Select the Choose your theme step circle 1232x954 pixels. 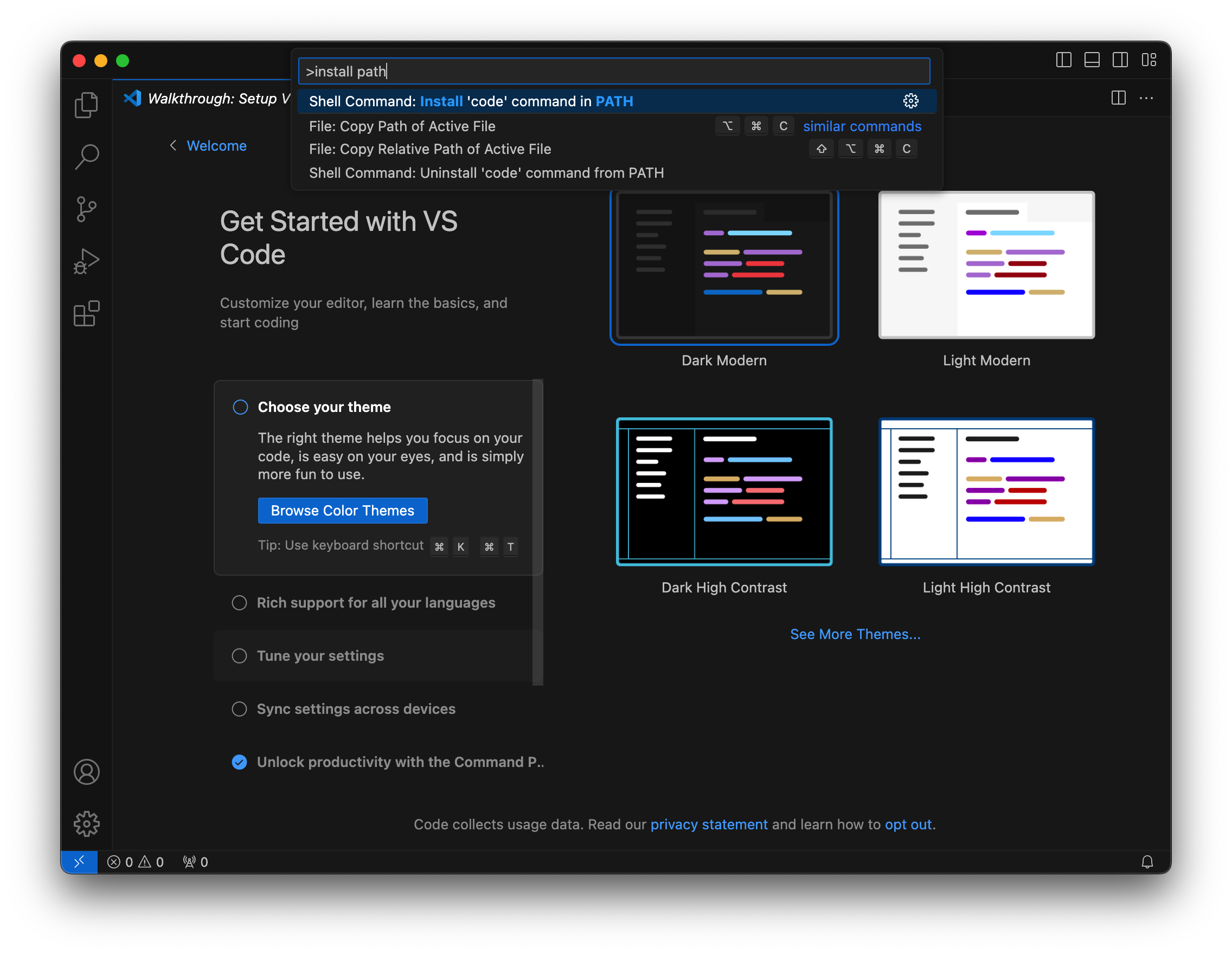tap(240, 407)
